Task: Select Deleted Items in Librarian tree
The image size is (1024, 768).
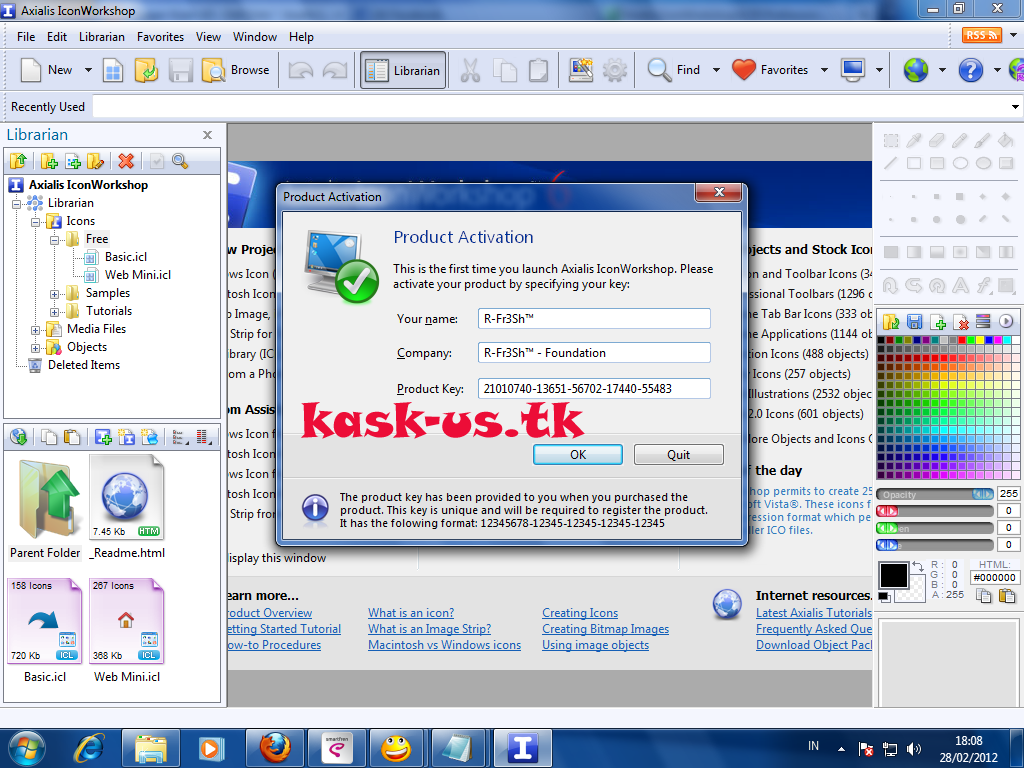Action: [x=84, y=365]
